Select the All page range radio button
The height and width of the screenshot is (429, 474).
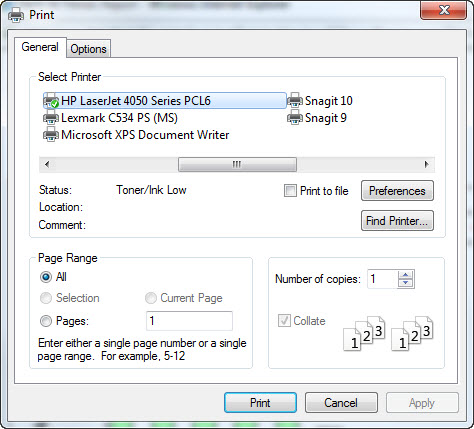coord(46,277)
